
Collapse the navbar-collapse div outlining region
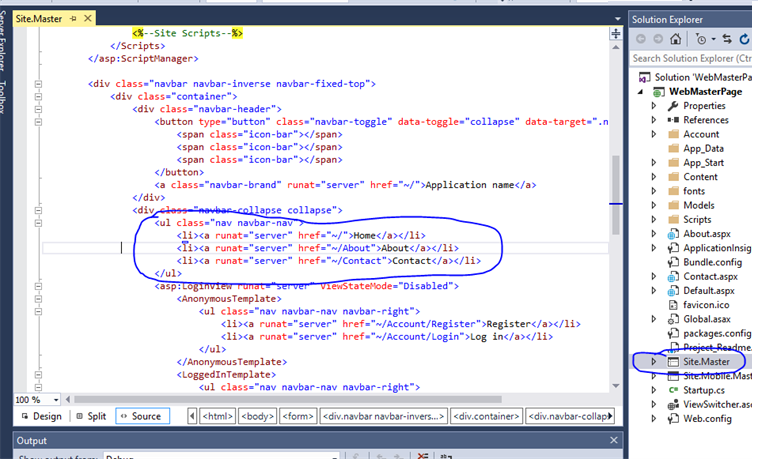click(38, 210)
